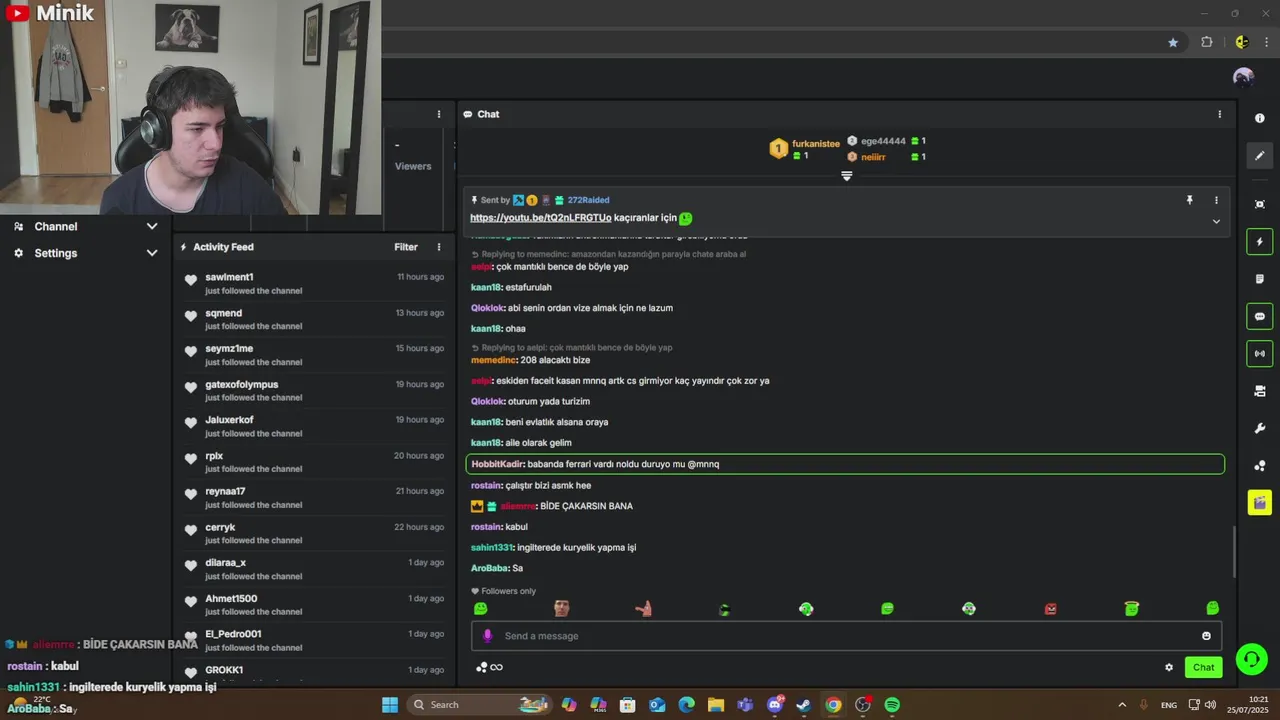Insert the red angry face emote

(1050, 608)
